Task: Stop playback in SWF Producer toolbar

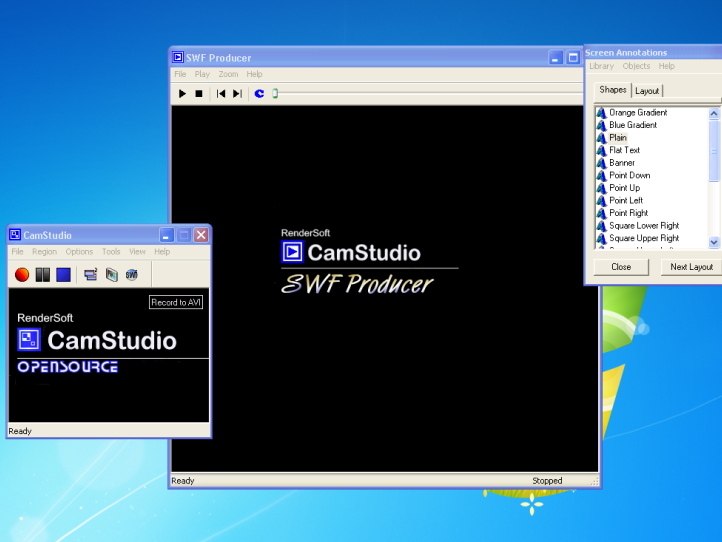Action: 199,93
